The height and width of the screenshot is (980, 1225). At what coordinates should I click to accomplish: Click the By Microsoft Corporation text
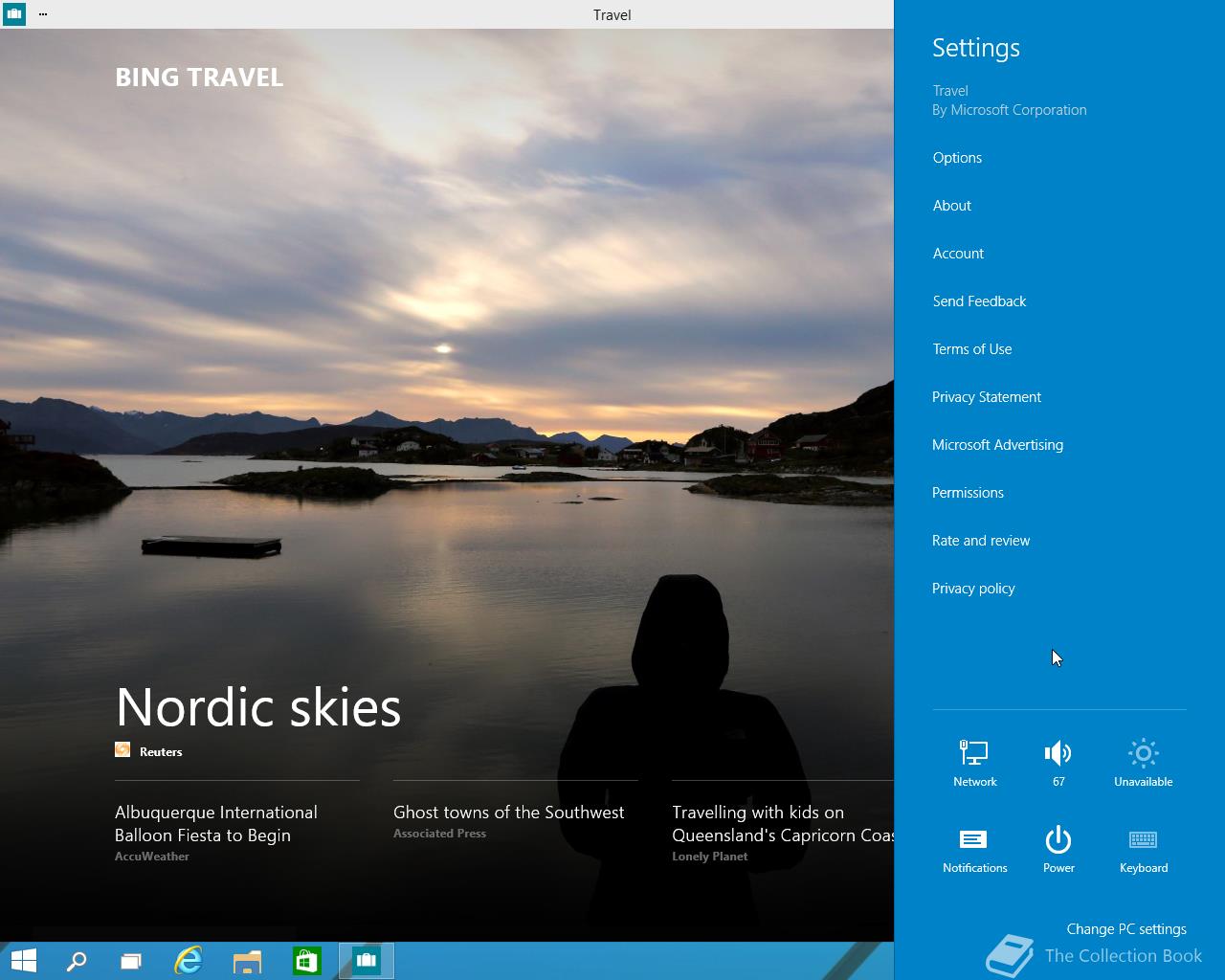pos(1010,110)
